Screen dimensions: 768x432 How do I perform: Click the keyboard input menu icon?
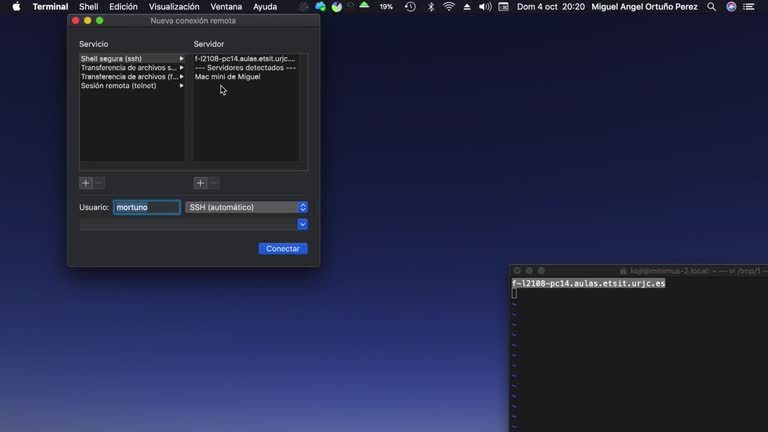(503, 7)
